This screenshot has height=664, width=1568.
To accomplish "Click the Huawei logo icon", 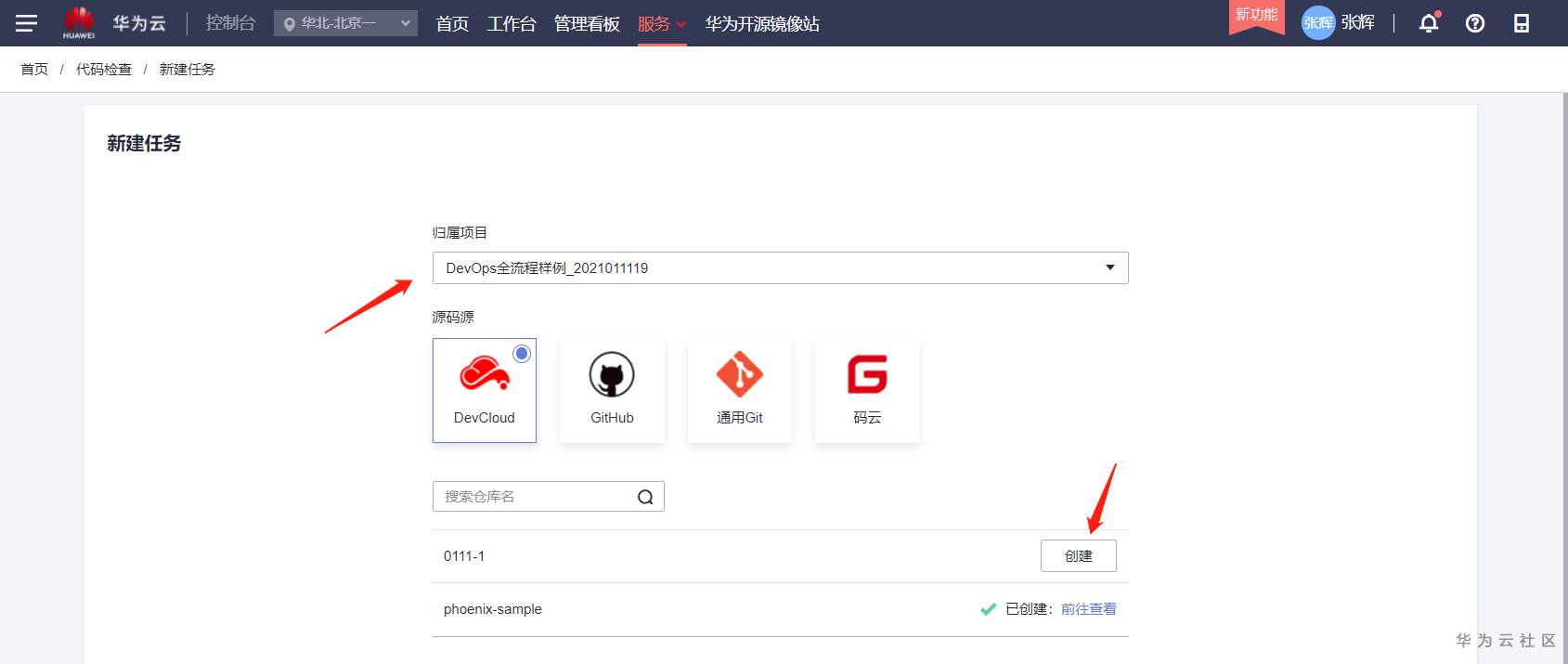I will pyautogui.click(x=79, y=22).
